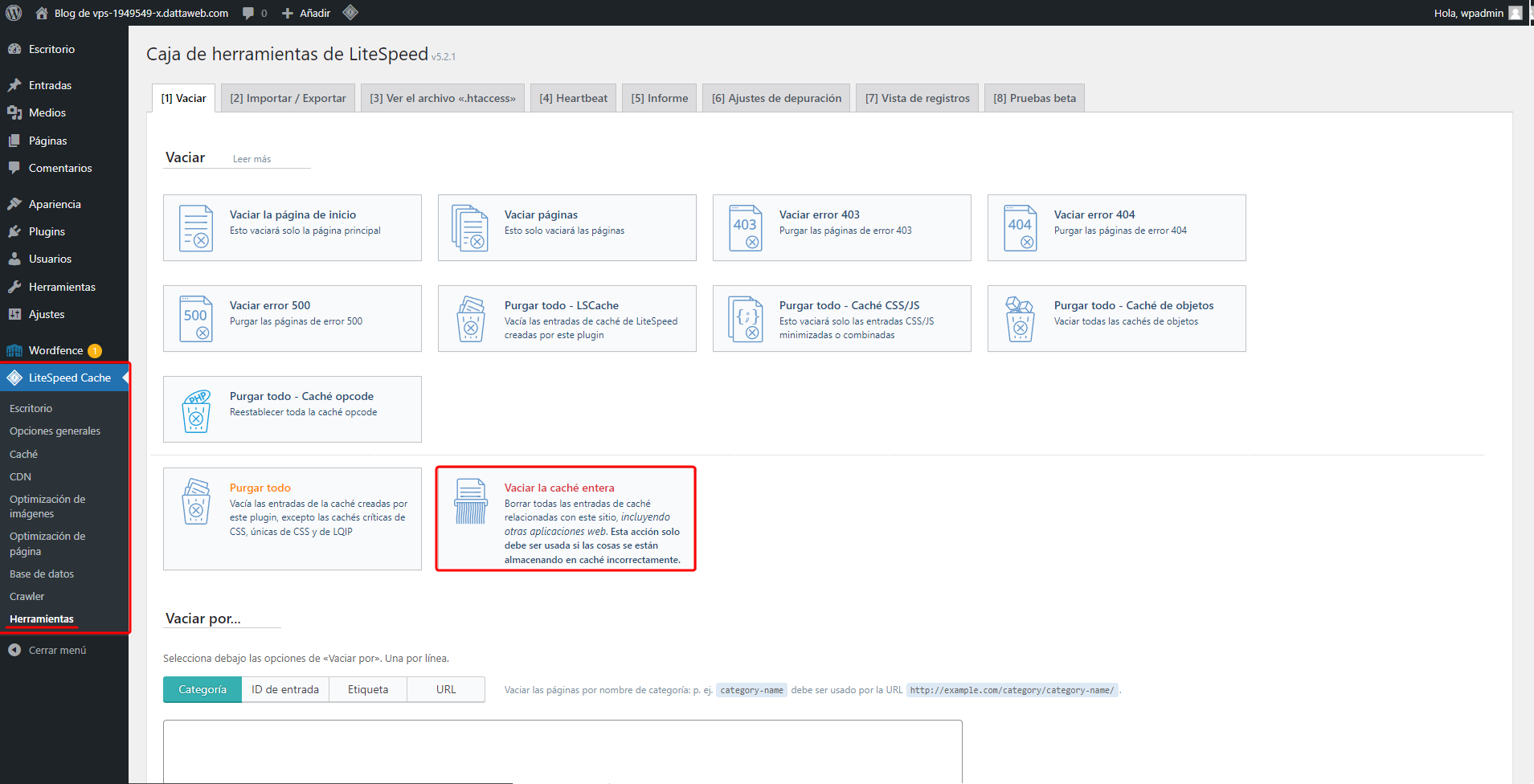Open the Pruebas beta tab
1534x784 pixels.
tap(1034, 98)
